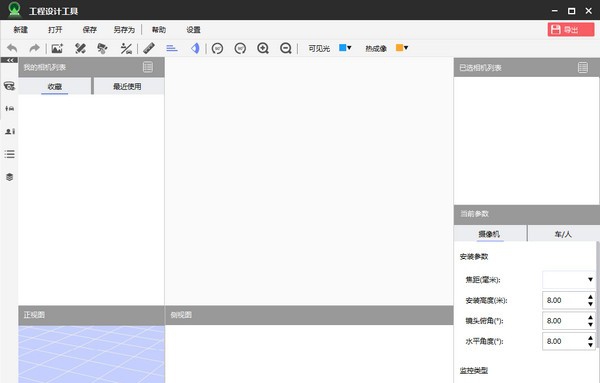Open the person and vehicle sidebar category

pos(10,109)
